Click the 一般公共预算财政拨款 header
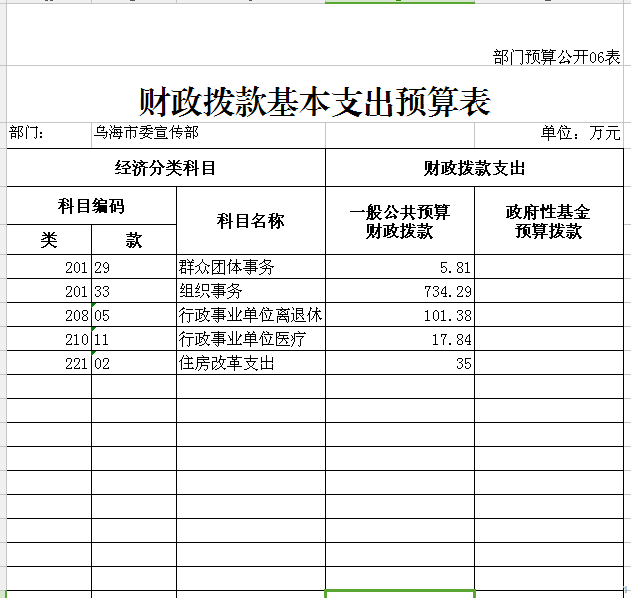 (400, 221)
